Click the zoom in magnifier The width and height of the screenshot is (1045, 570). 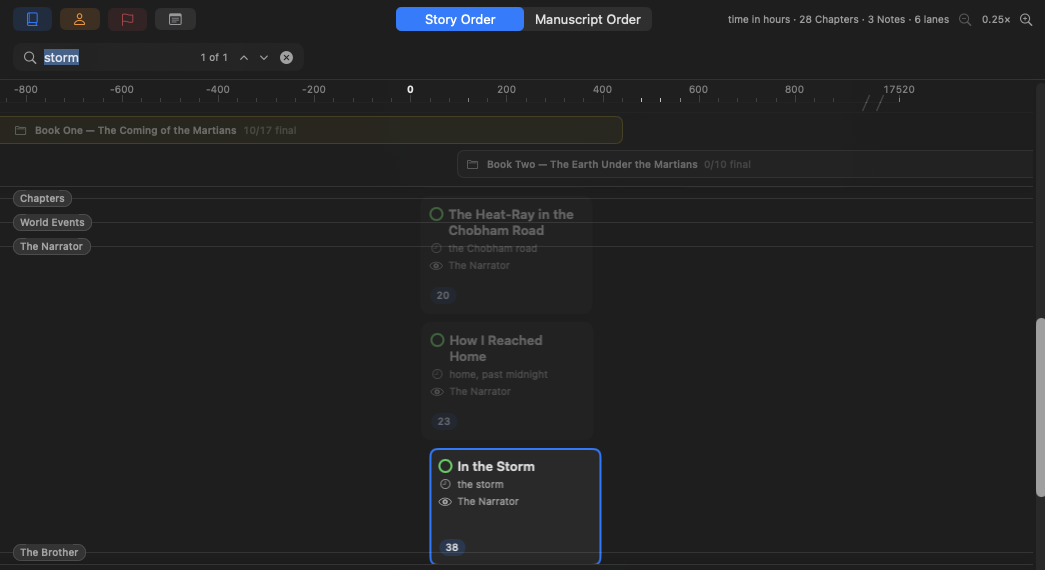point(1026,20)
